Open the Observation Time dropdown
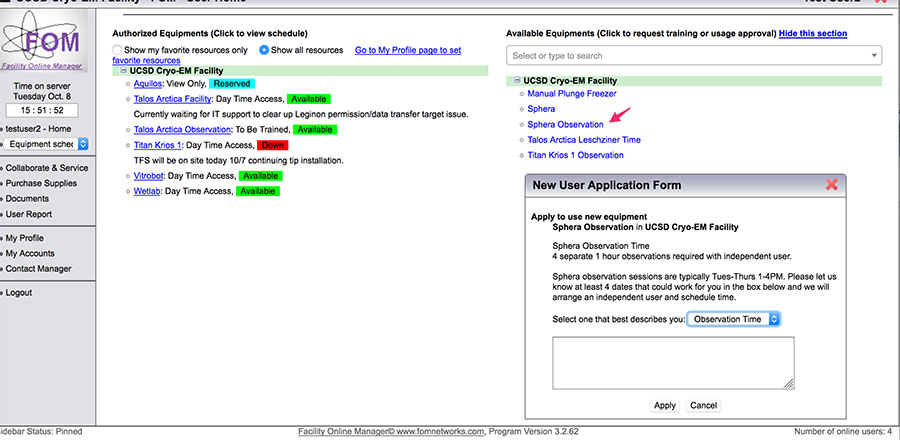This screenshot has width=900, height=440. point(734,319)
